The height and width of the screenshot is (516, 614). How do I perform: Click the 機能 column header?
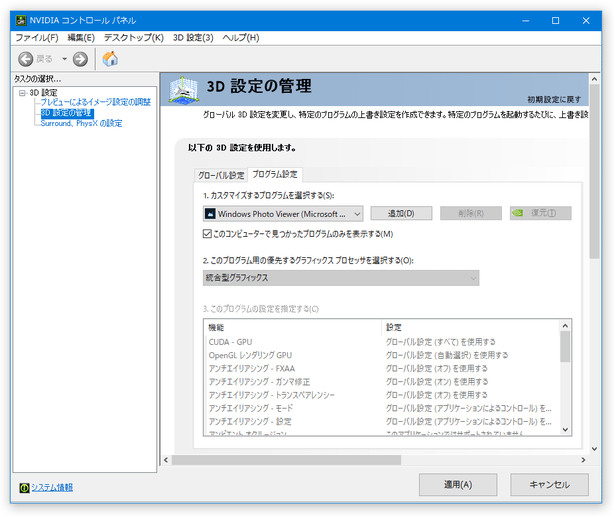293,328
